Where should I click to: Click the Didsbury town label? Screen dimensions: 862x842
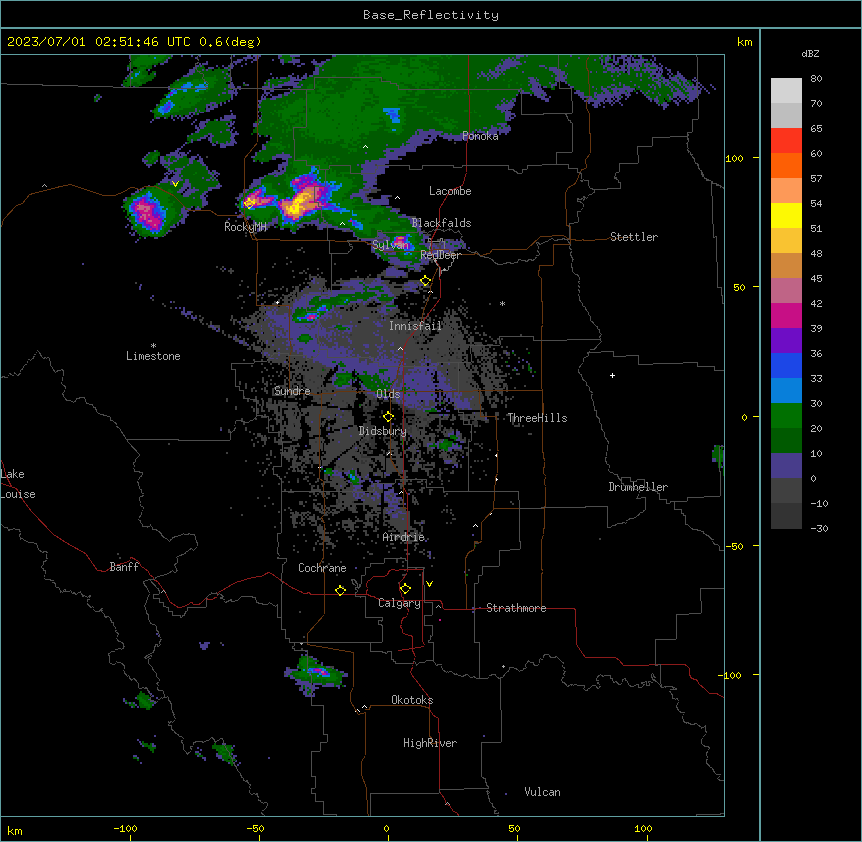[383, 431]
